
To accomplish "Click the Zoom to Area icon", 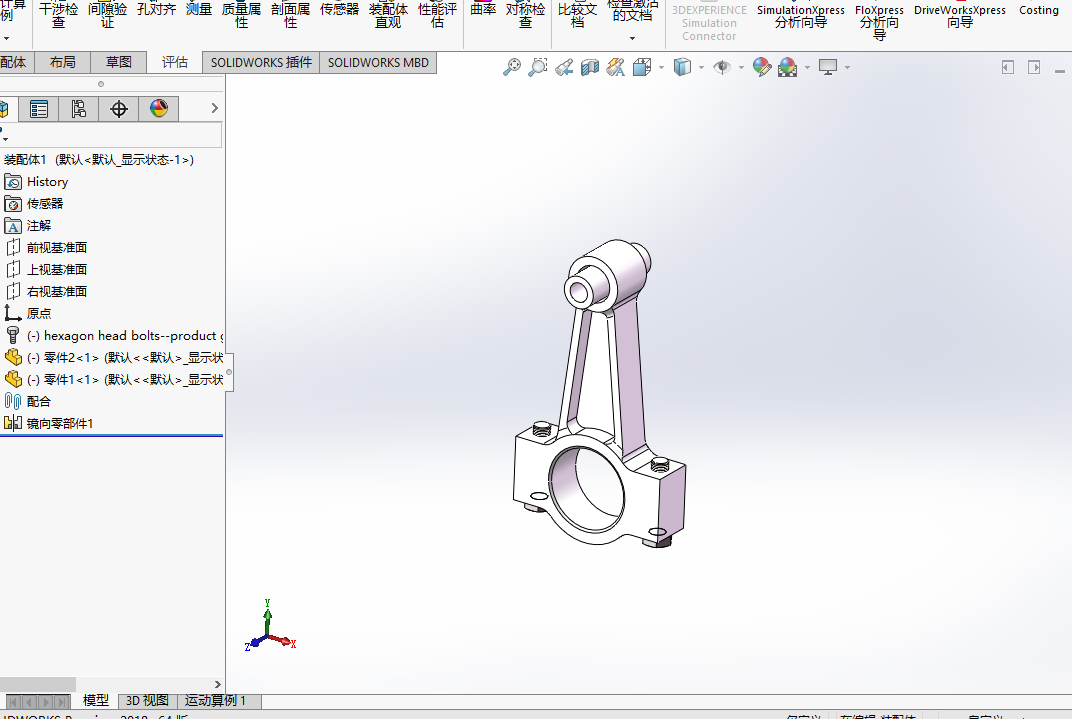I will (x=537, y=67).
